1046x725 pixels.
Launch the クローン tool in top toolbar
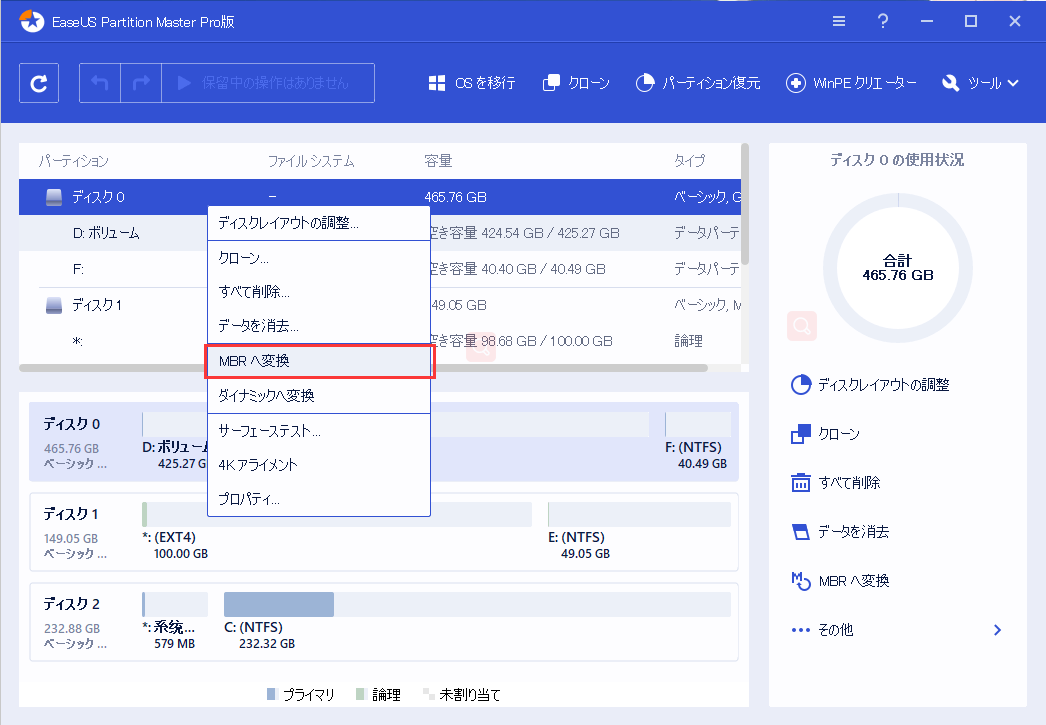point(576,83)
